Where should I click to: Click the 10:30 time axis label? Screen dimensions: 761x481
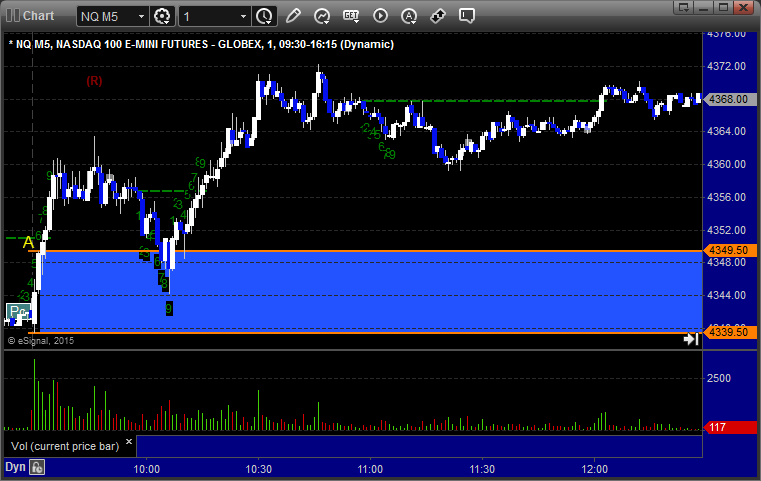pos(259,469)
